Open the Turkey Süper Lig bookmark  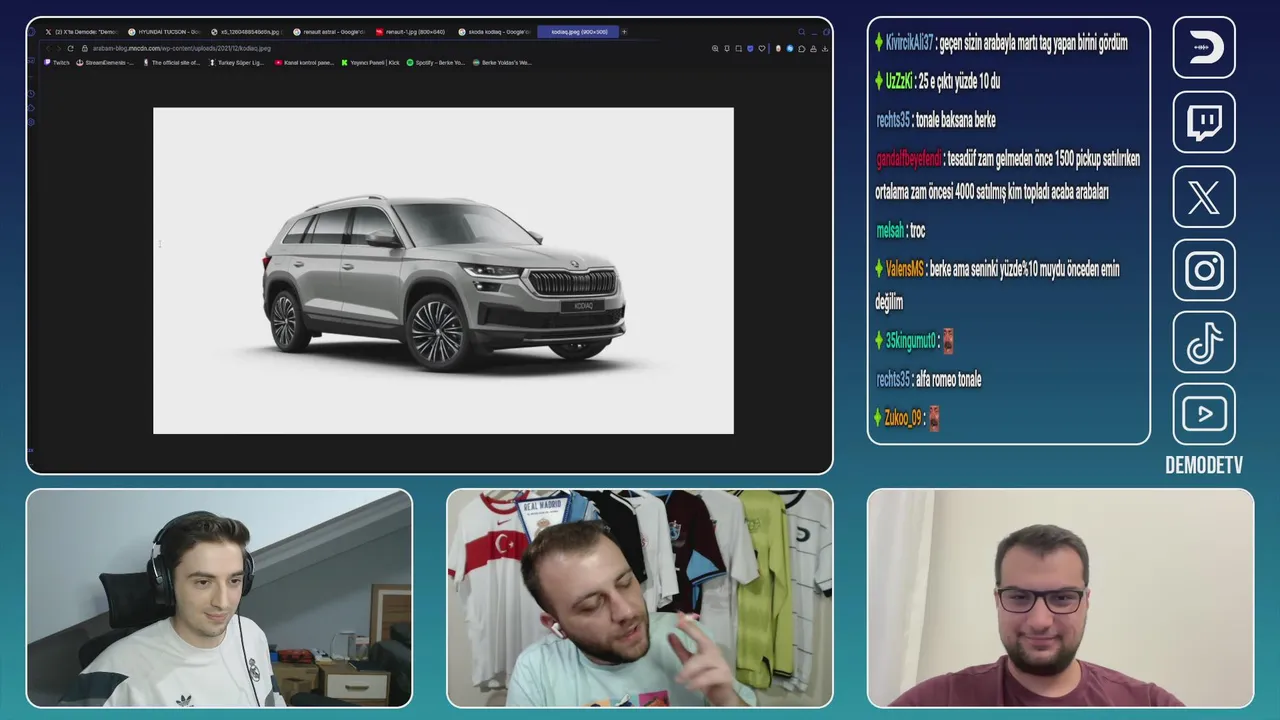tap(238, 62)
